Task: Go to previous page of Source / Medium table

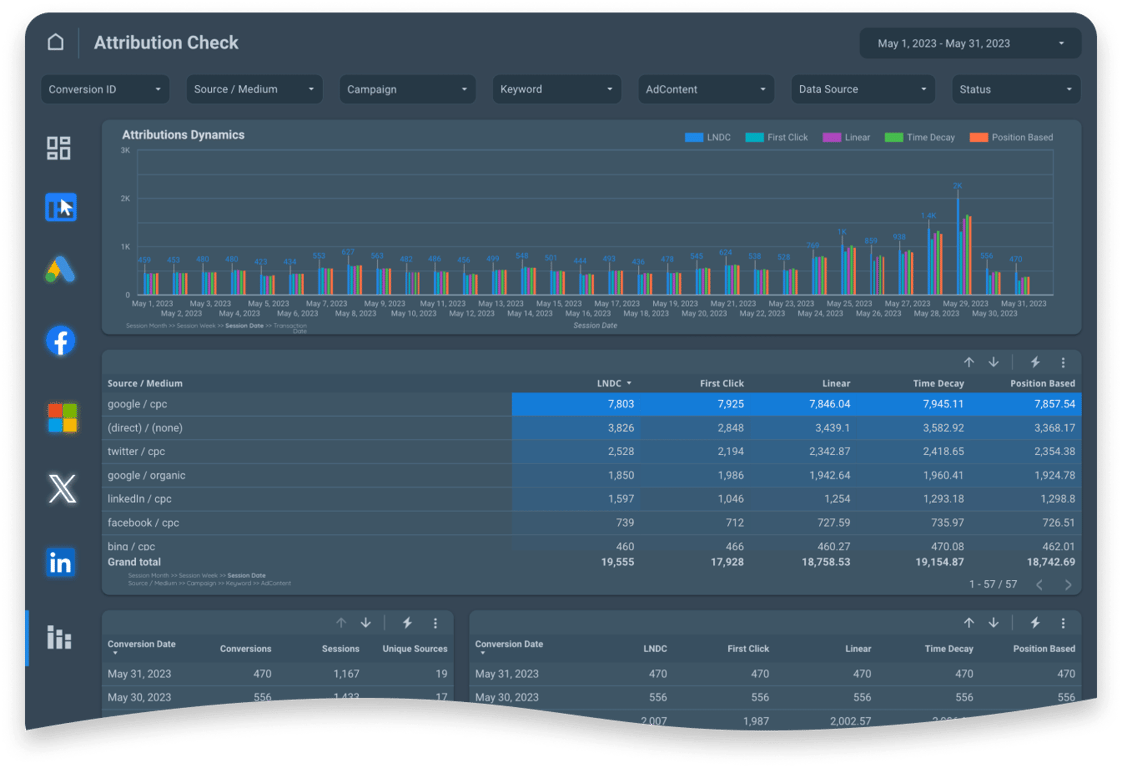Action: (1040, 585)
